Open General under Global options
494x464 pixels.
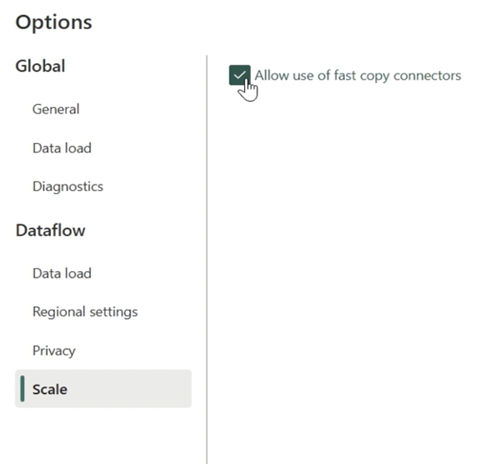tap(56, 109)
